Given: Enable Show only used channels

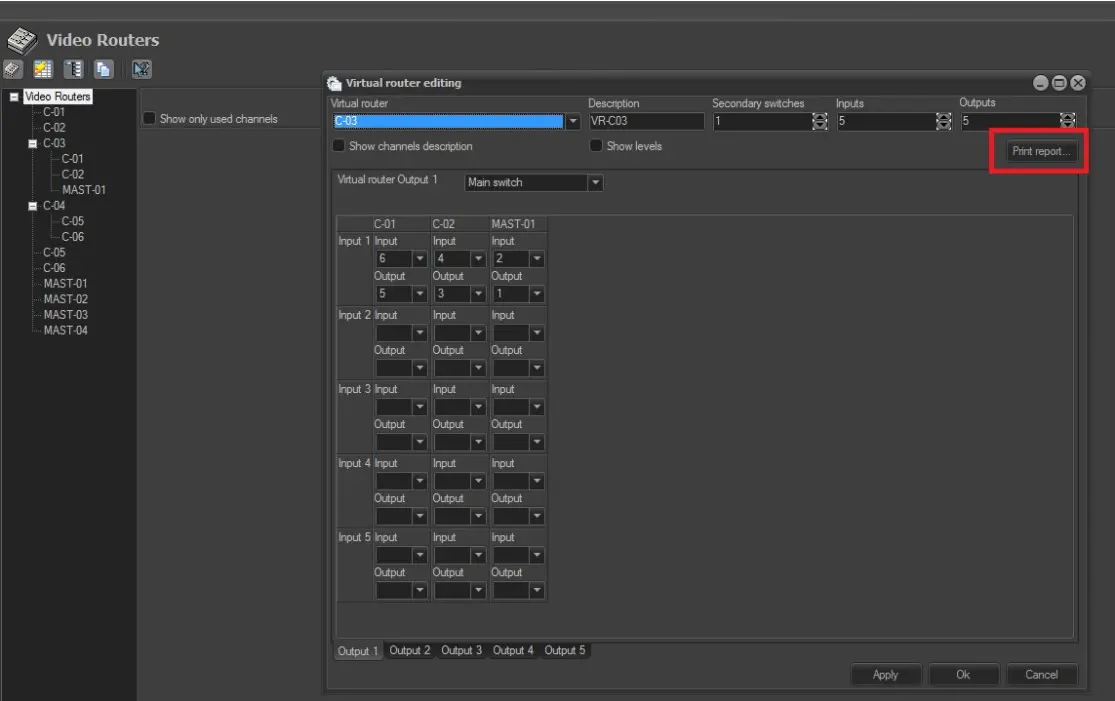Looking at the screenshot, I should [x=150, y=120].
